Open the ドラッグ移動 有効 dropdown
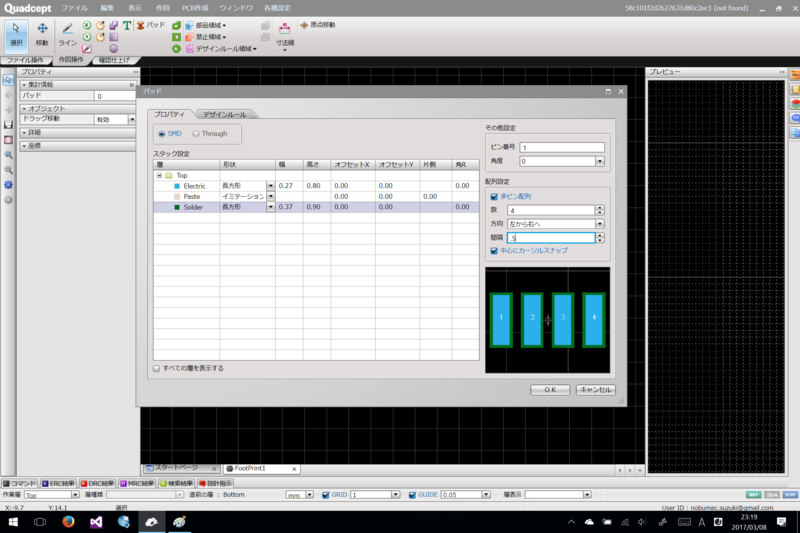This screenshot has width=800, height=533. click(132, 119)
